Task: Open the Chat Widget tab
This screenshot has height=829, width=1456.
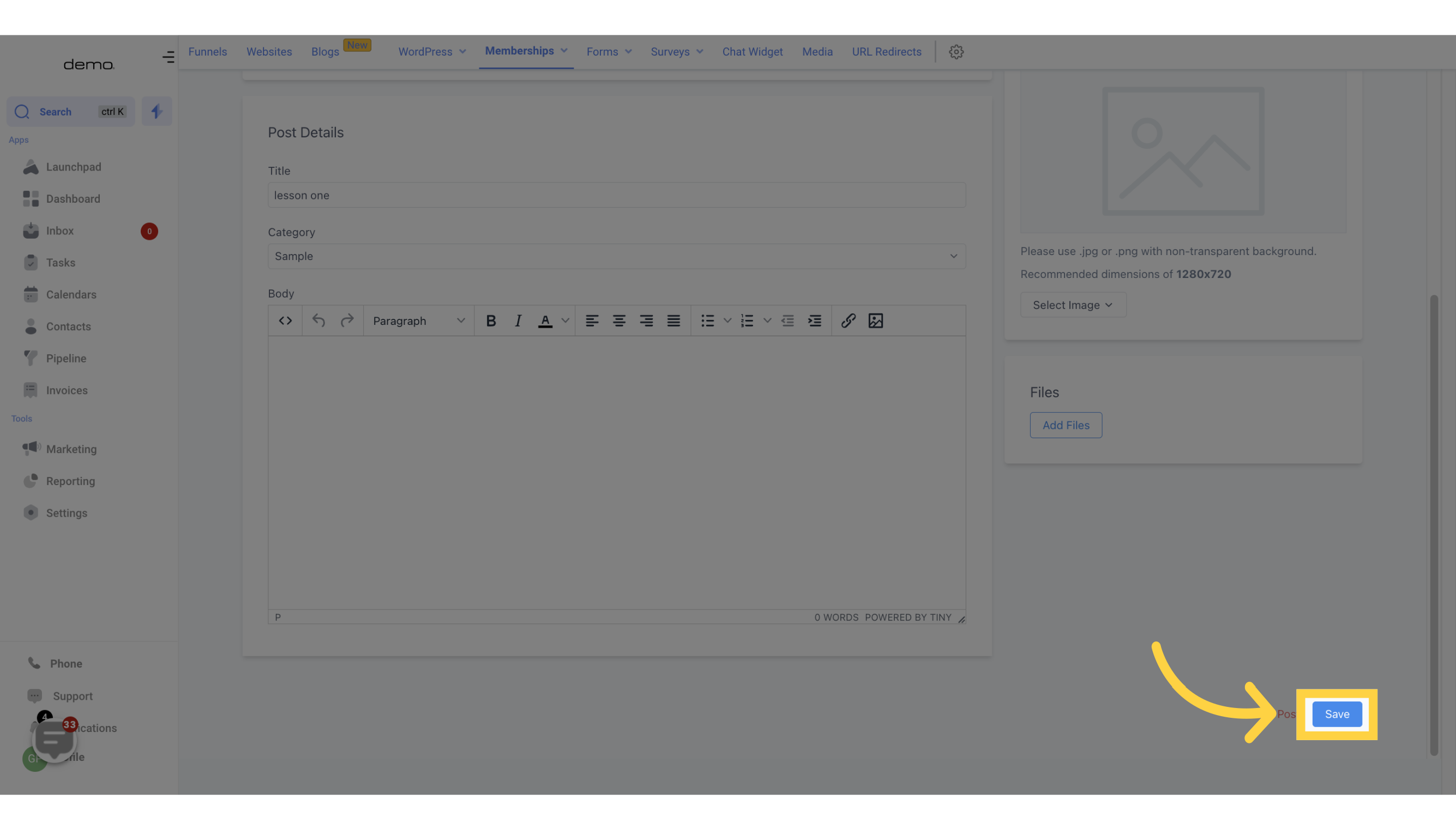Action: 753,52
